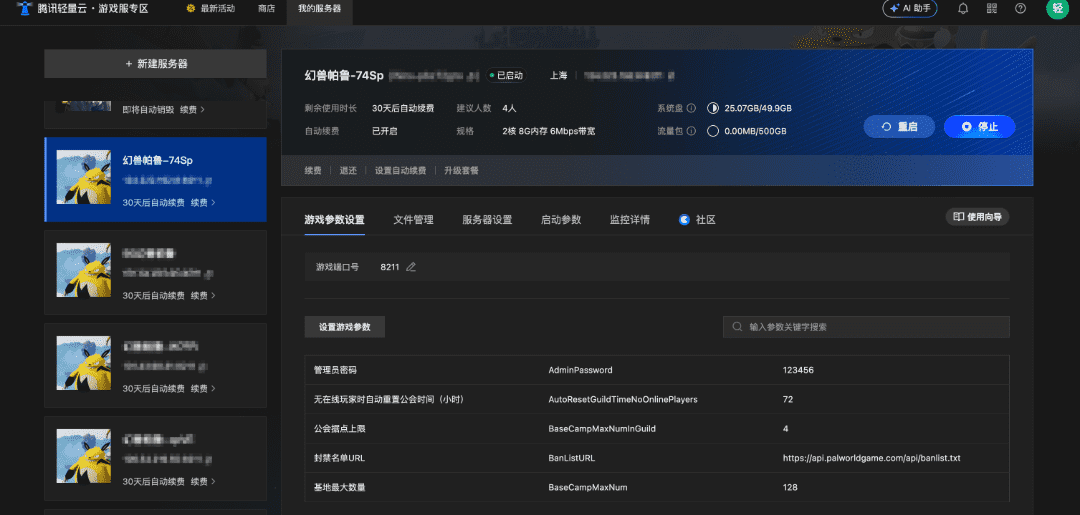Click the 封禁名单URL row label

pos(339,458)
